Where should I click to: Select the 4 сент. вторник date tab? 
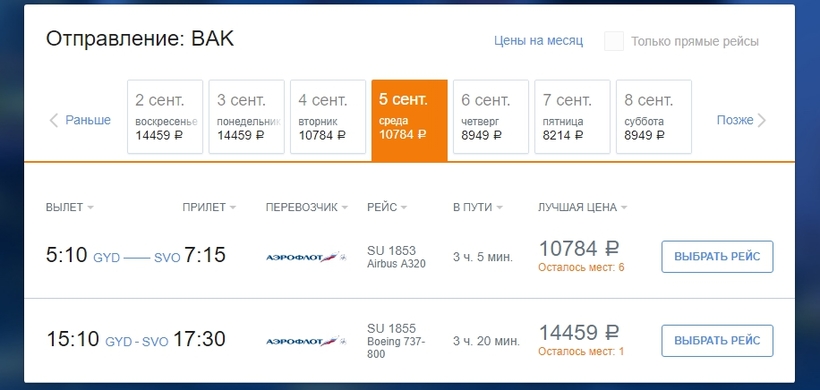[328, 117]
